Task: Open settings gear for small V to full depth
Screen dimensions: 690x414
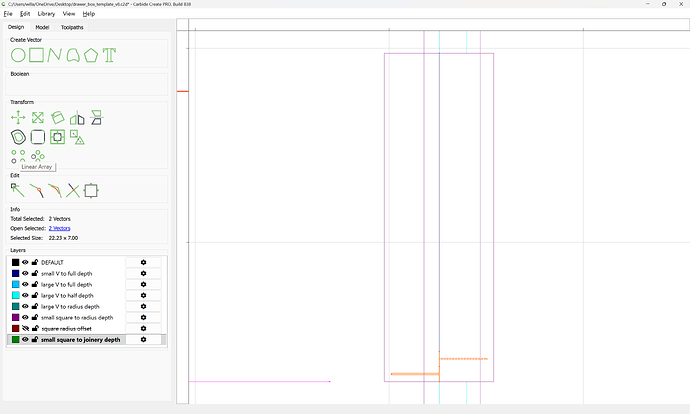Action: click(x=143, y=273)
